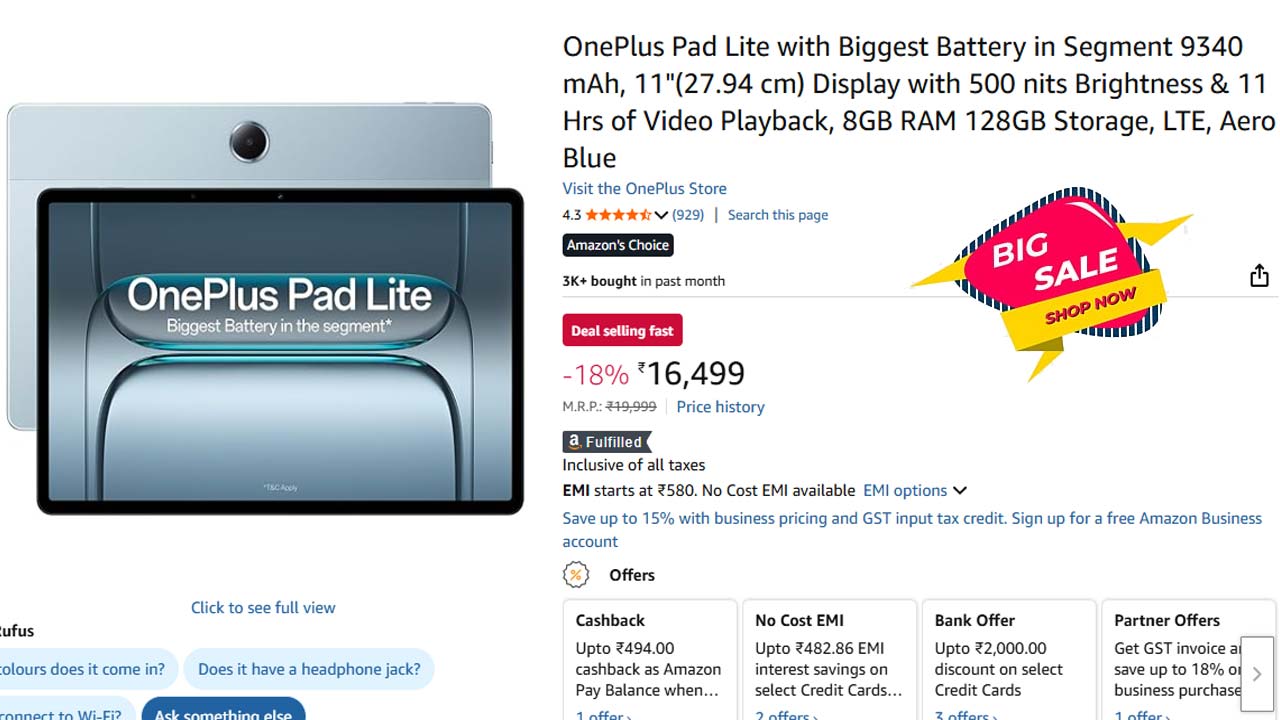
Task: Click the orange star rating icons
Action: click(618, 215)
